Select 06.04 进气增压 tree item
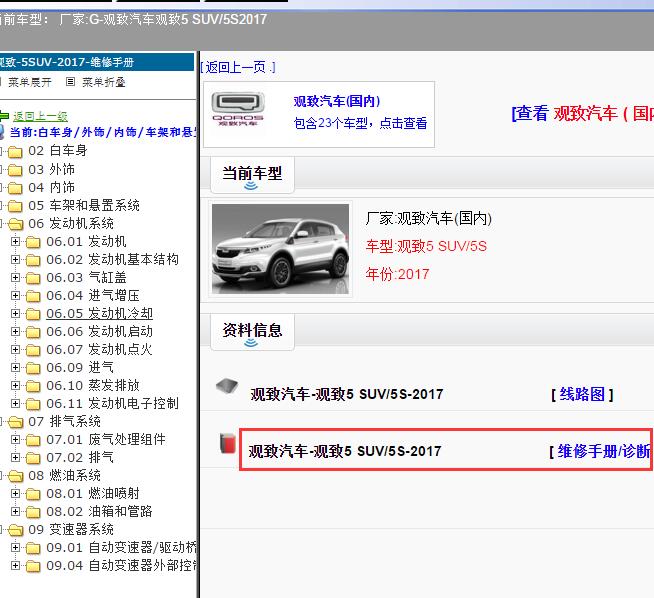Viewport: 654px width, 598px height. tap(93, 295)
